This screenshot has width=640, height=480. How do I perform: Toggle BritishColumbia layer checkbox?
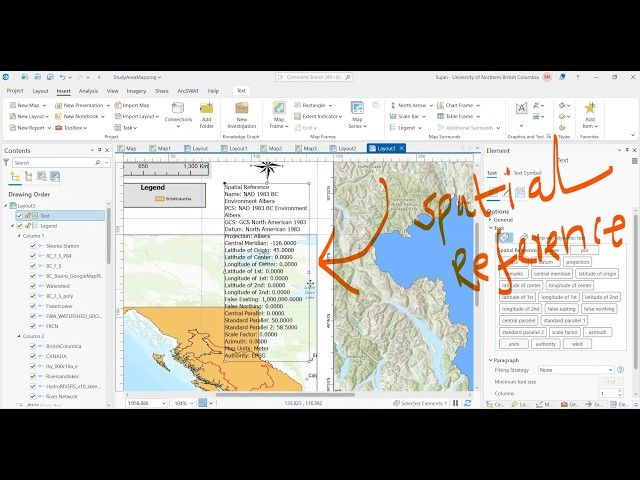(33, 346)
